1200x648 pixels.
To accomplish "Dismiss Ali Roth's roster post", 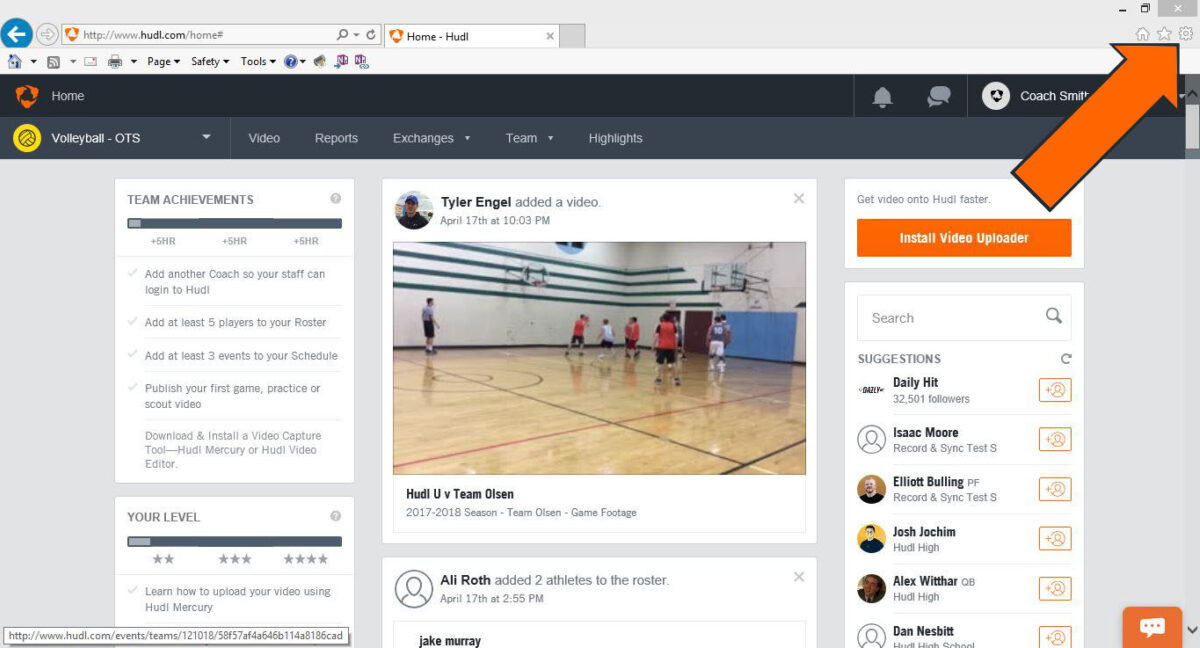I will [799, 577].
